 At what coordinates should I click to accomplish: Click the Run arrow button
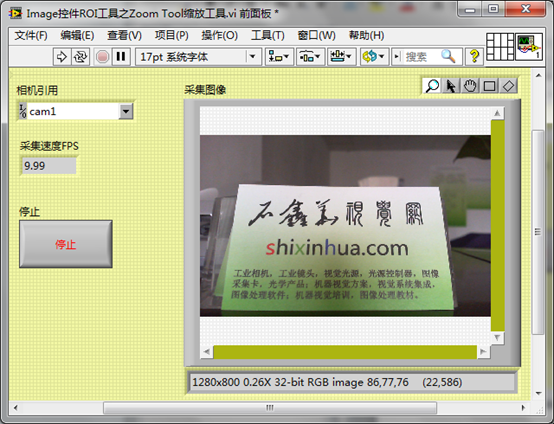[62, 57]
